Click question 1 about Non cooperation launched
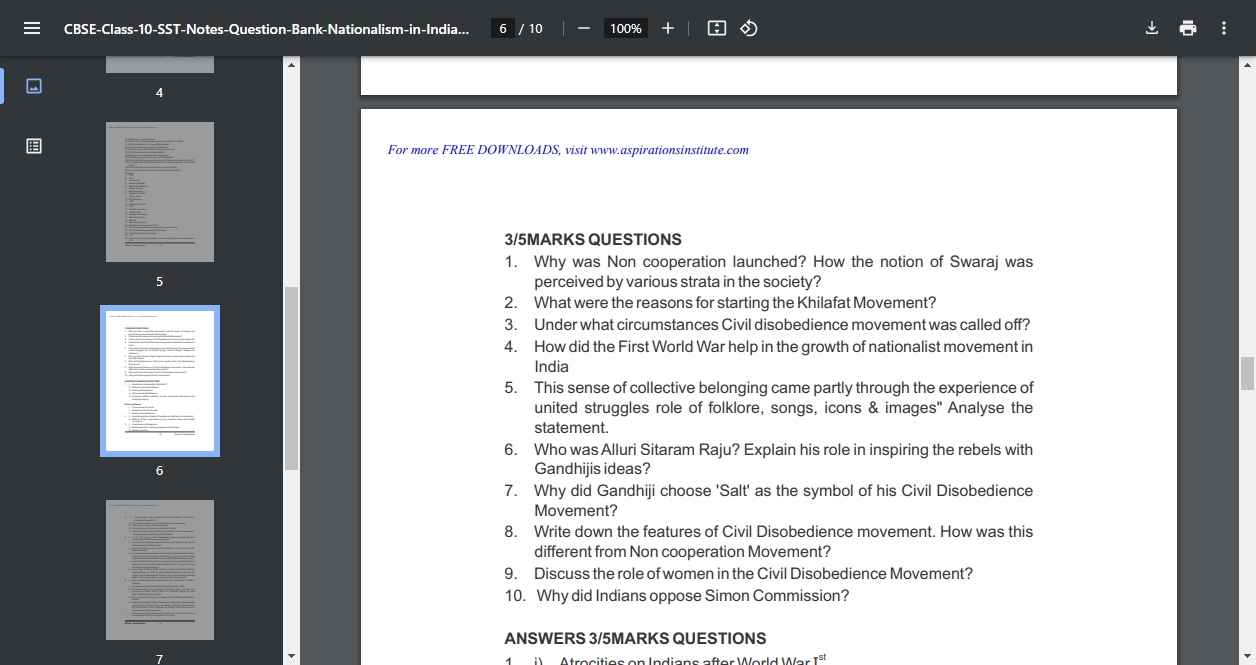 769,272
